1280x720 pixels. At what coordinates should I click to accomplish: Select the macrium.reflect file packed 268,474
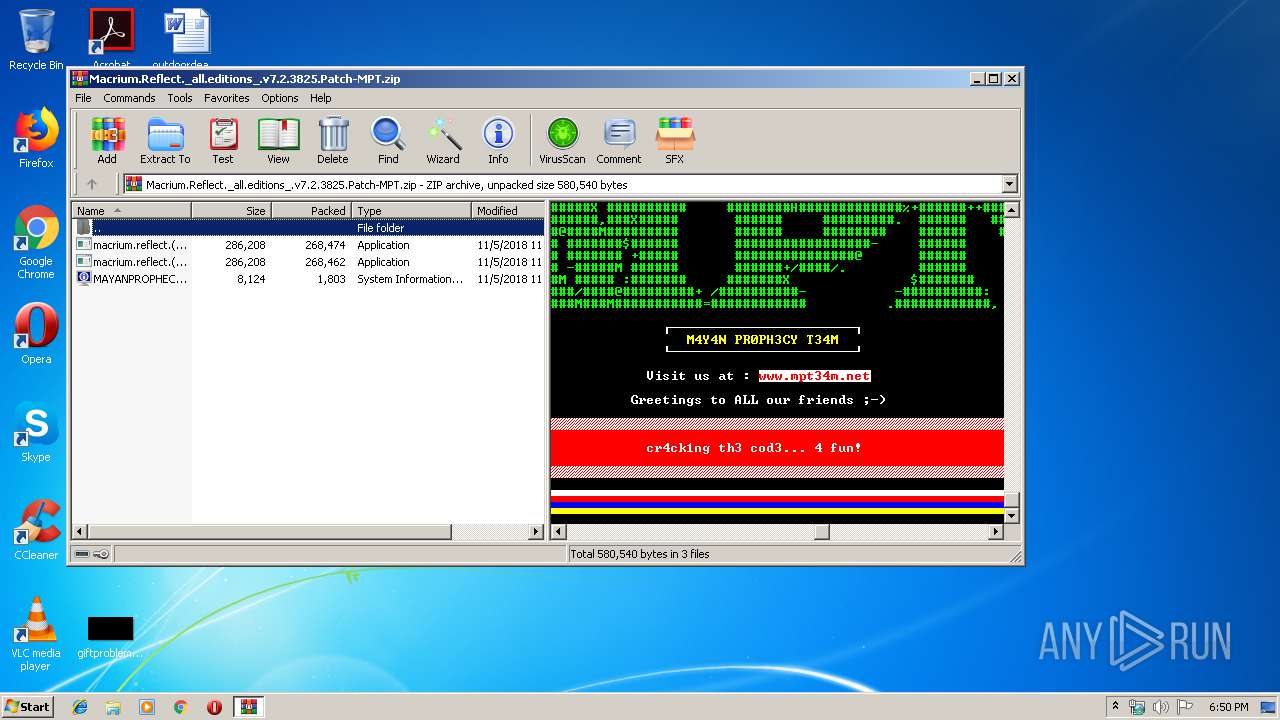pyautogui.click(x=308, y=245)
